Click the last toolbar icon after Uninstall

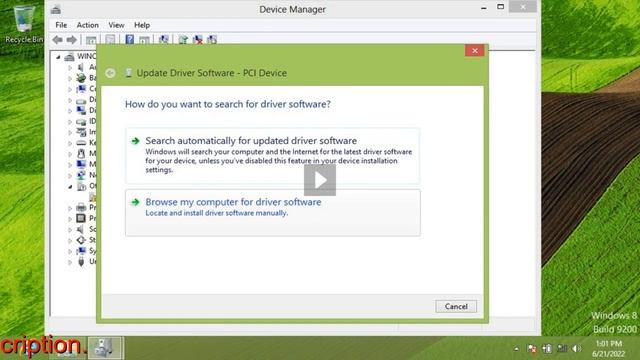tap(212, 40)
